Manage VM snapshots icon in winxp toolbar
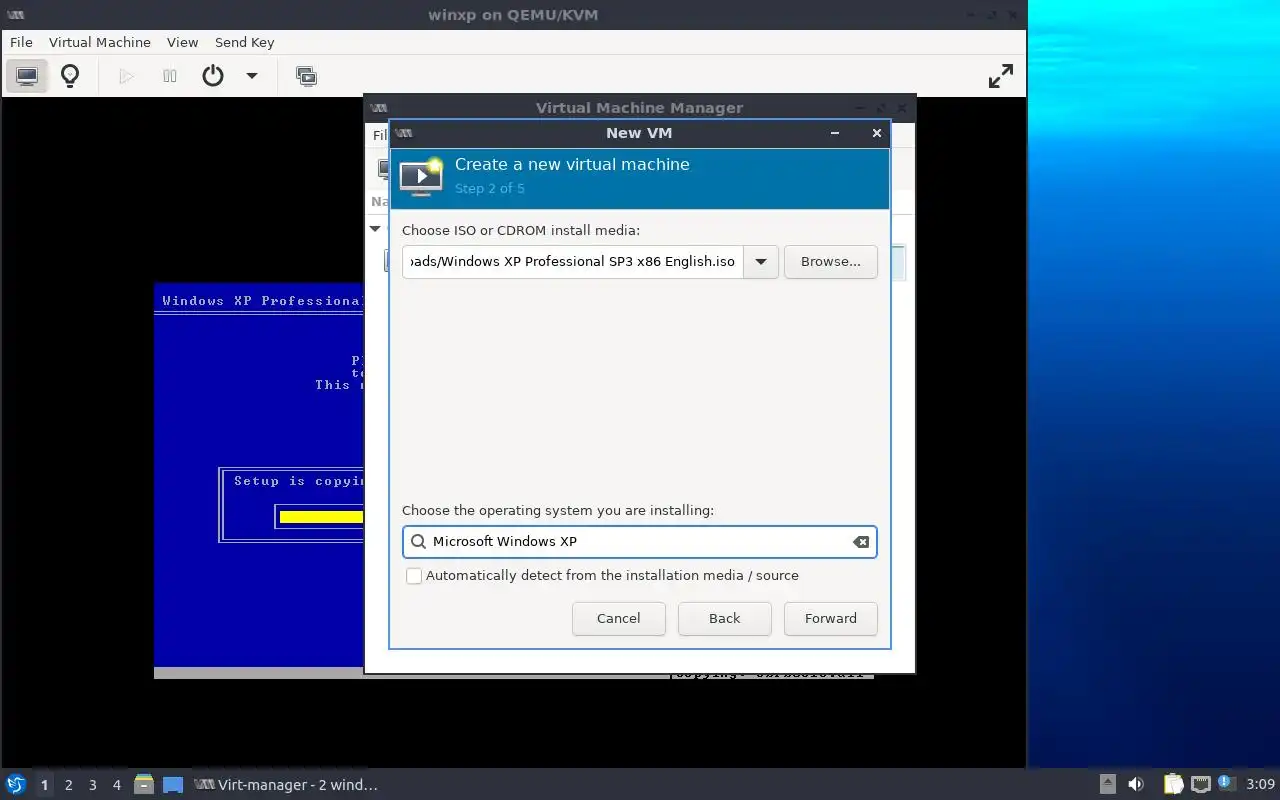 (x=306, y=76)
